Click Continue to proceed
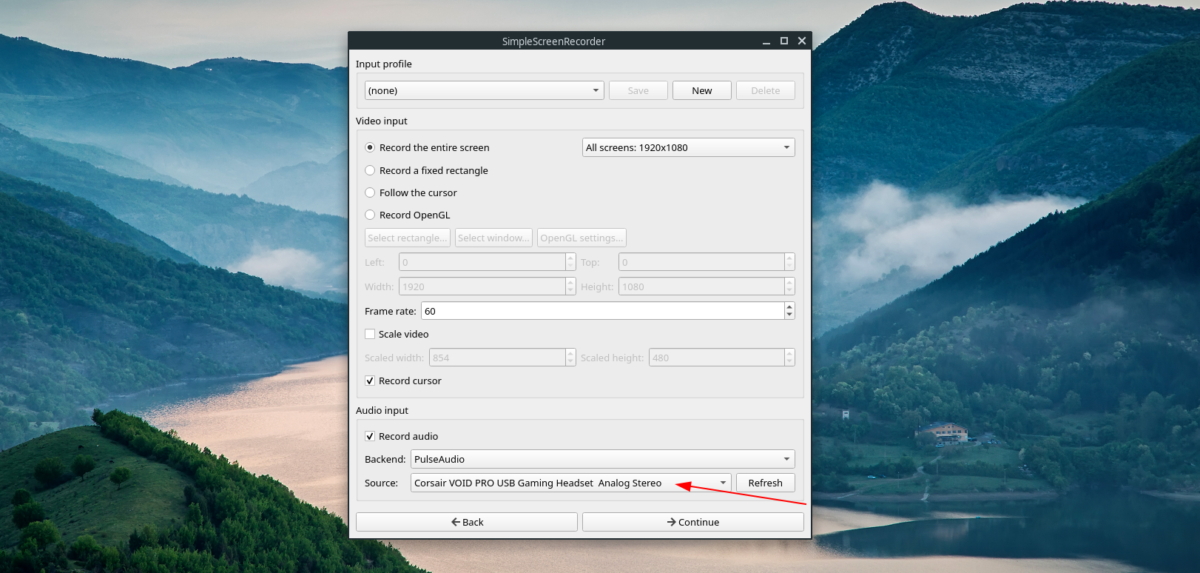Viewport: 1200px width, 573px height. tap(693, 522)
